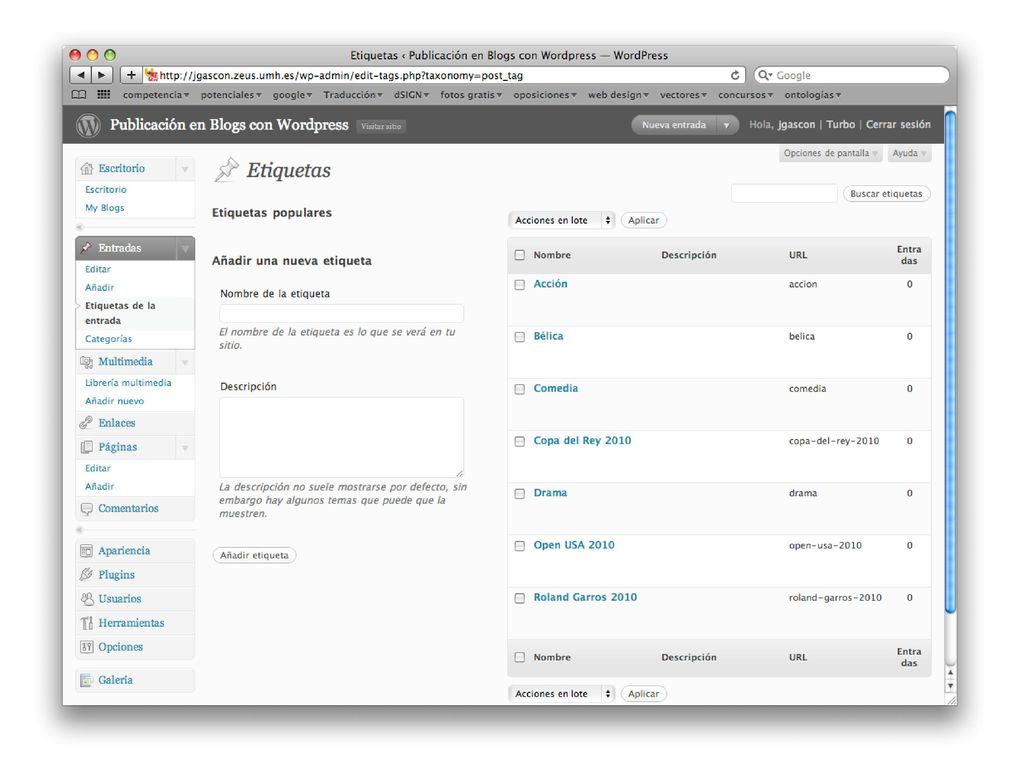Open the competencia bookmarks folder
The width and height of the screenshot is (1024, 768).
[x=156, y=95]
